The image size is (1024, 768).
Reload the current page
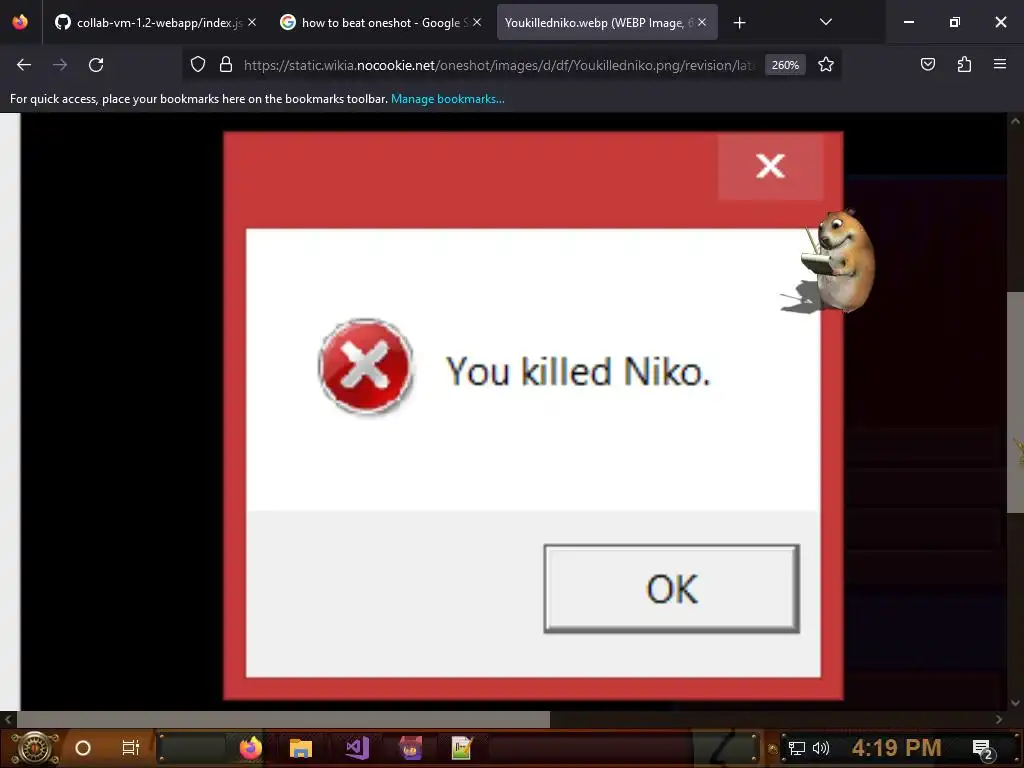(96, 65)
